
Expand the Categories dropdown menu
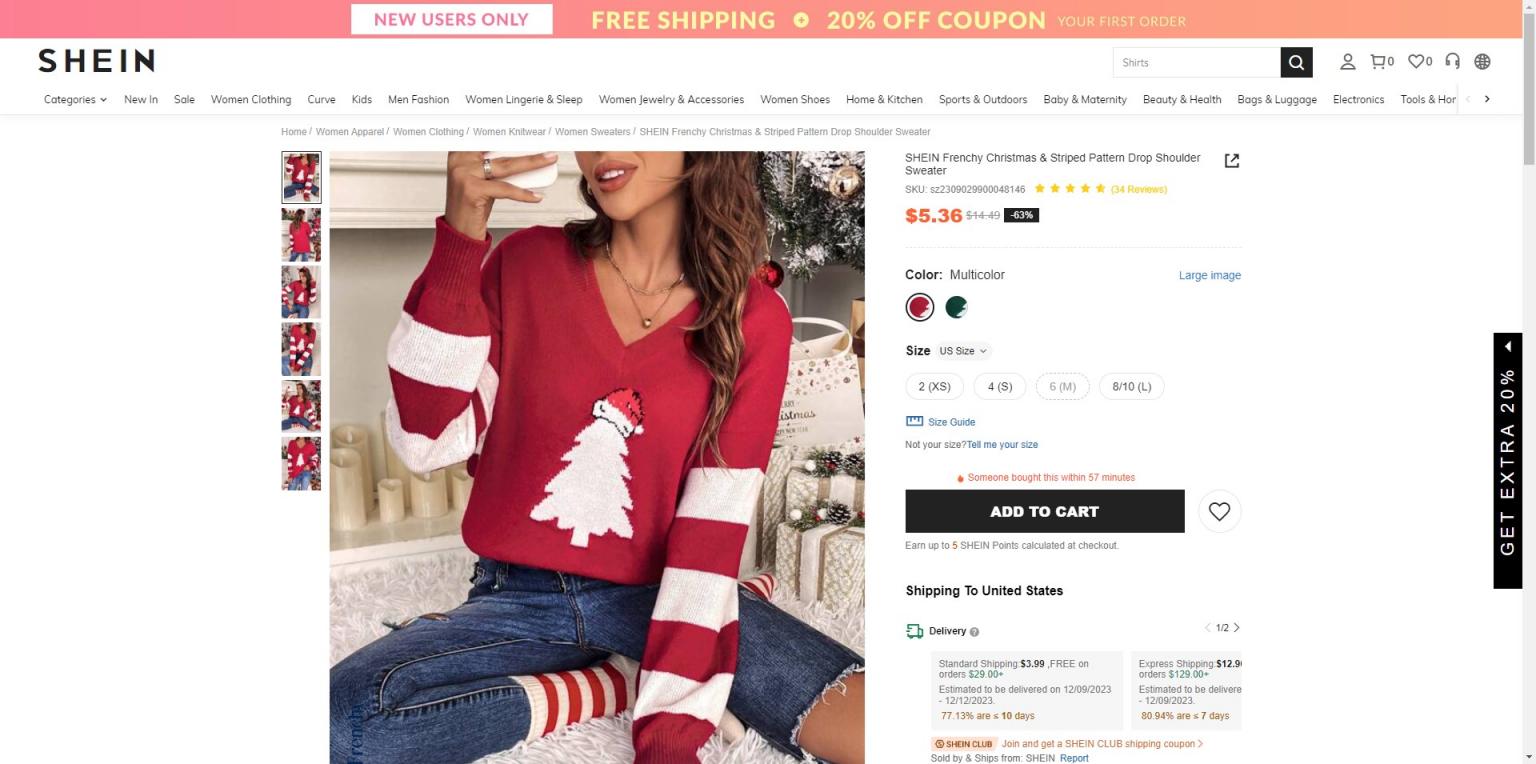[x=75, y=99]
